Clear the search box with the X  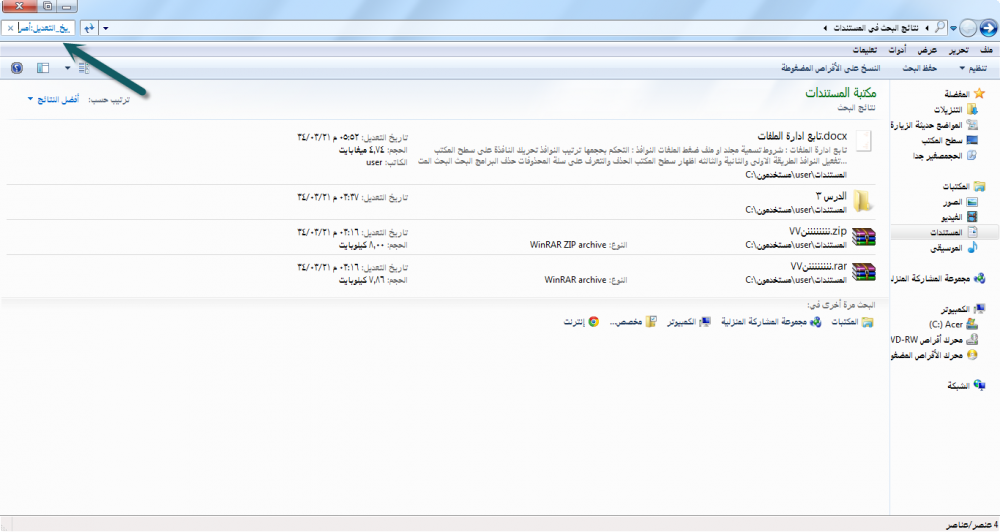10,28
